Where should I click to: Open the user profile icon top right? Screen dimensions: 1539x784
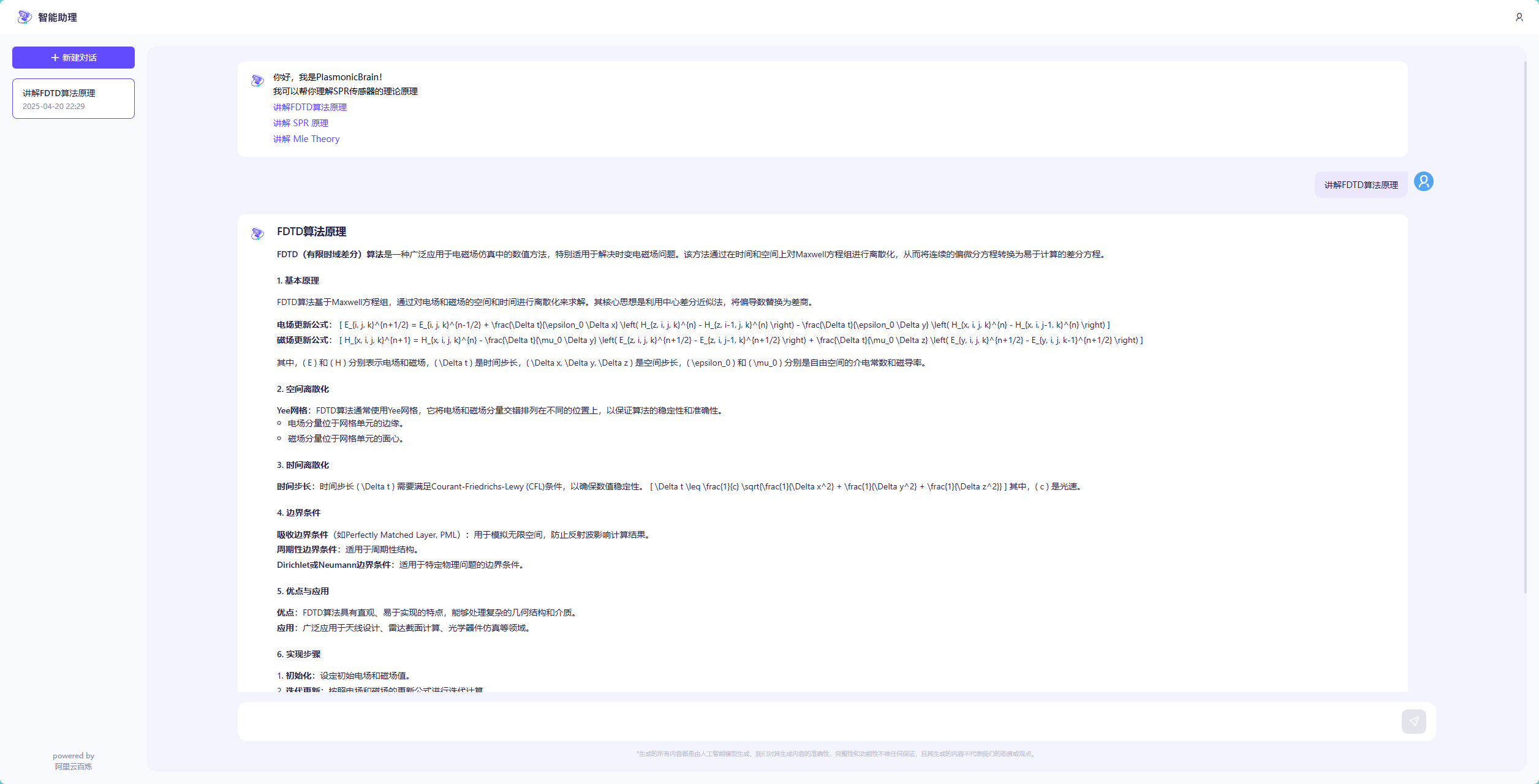coord(1519,17)
